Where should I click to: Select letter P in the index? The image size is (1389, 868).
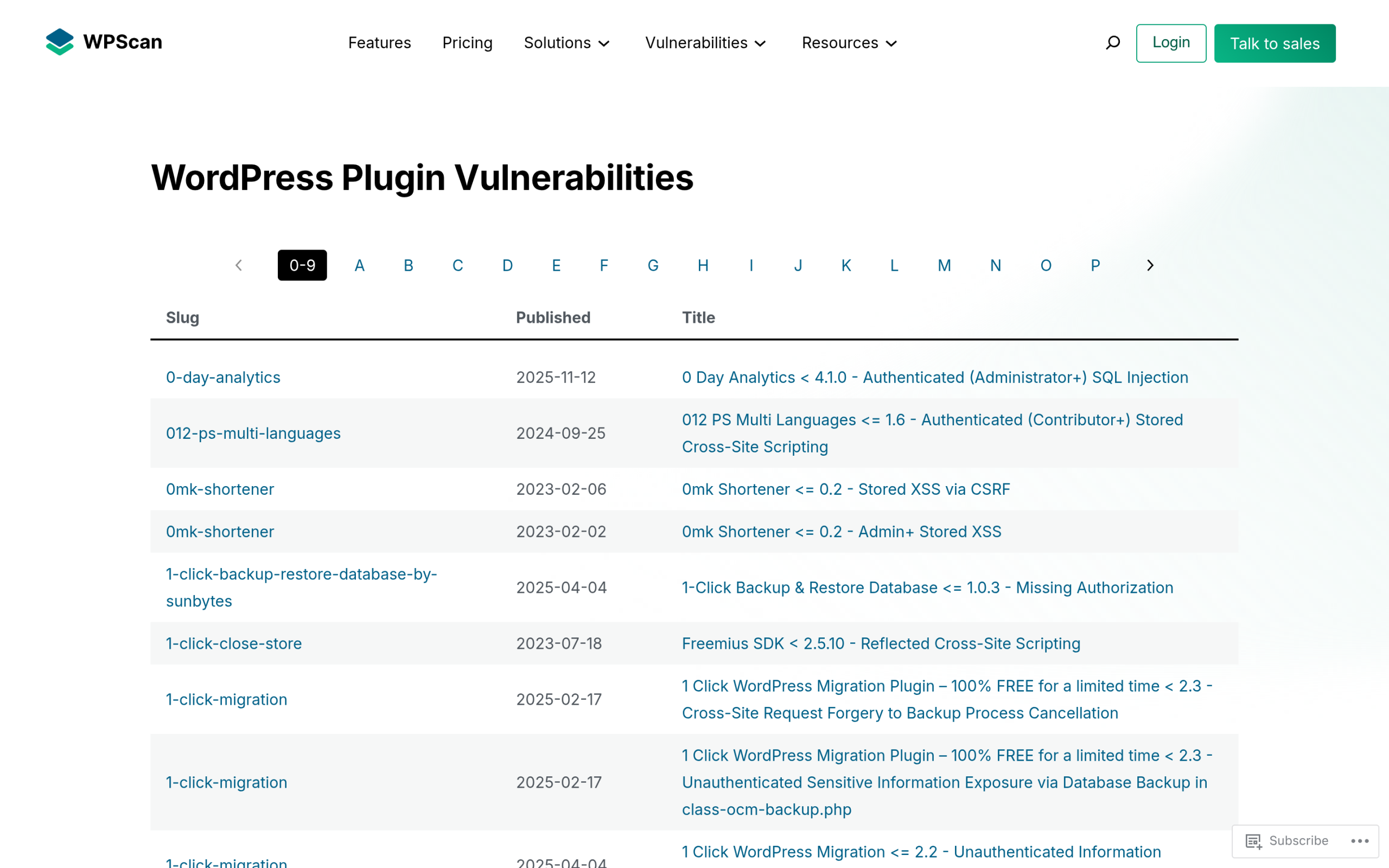click(x=1095, y=265)
